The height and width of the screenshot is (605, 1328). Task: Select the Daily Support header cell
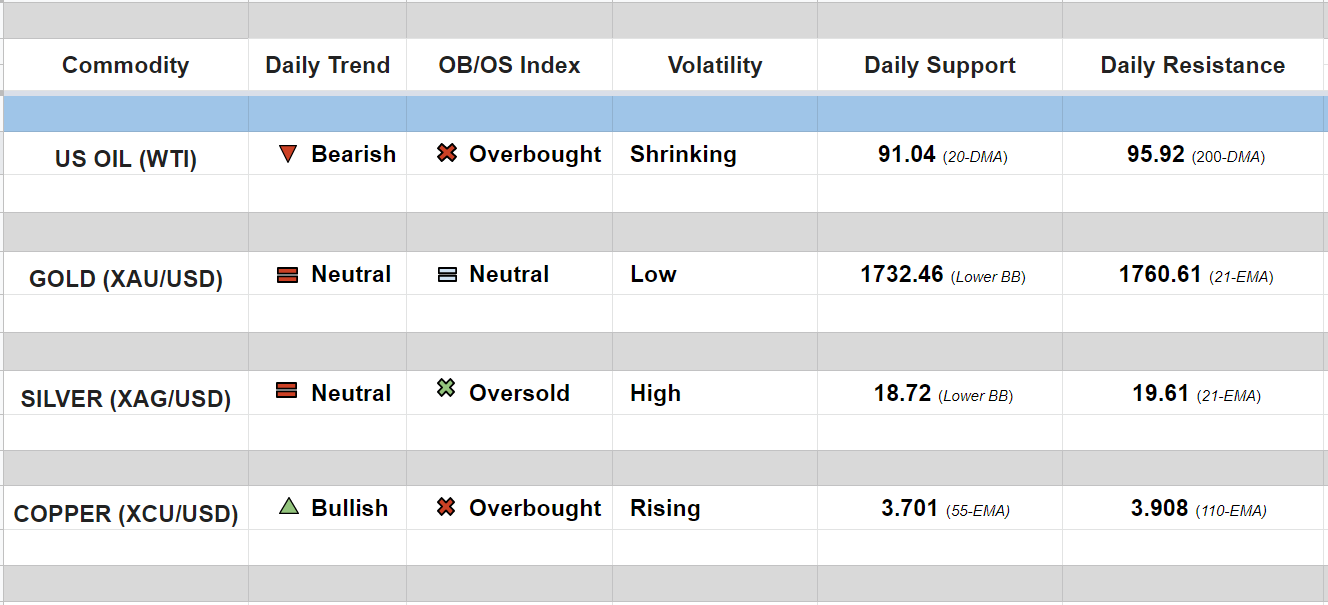[x=939, y=66]
